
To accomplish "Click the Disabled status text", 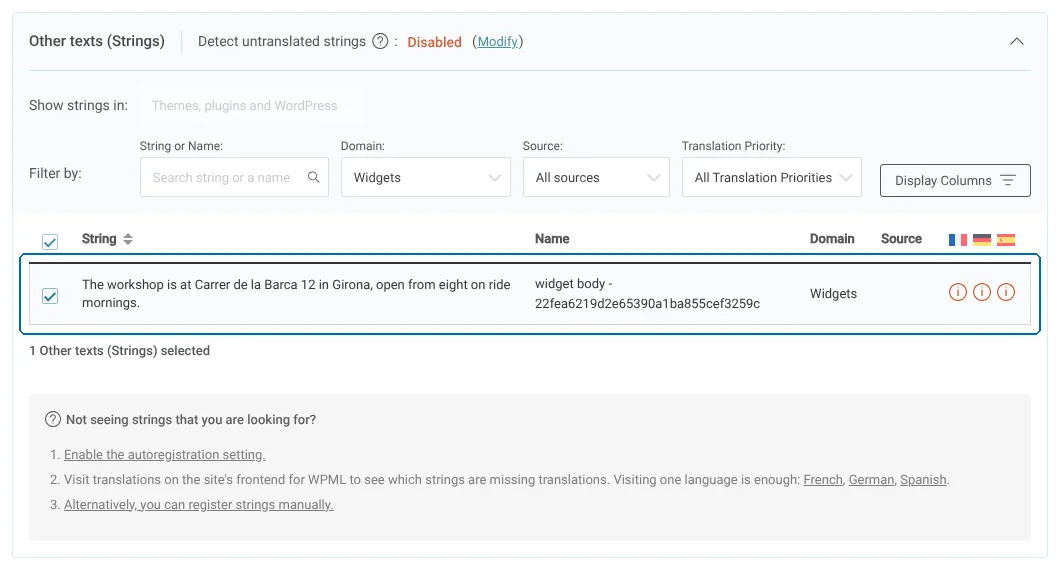I will coord(434,42).
